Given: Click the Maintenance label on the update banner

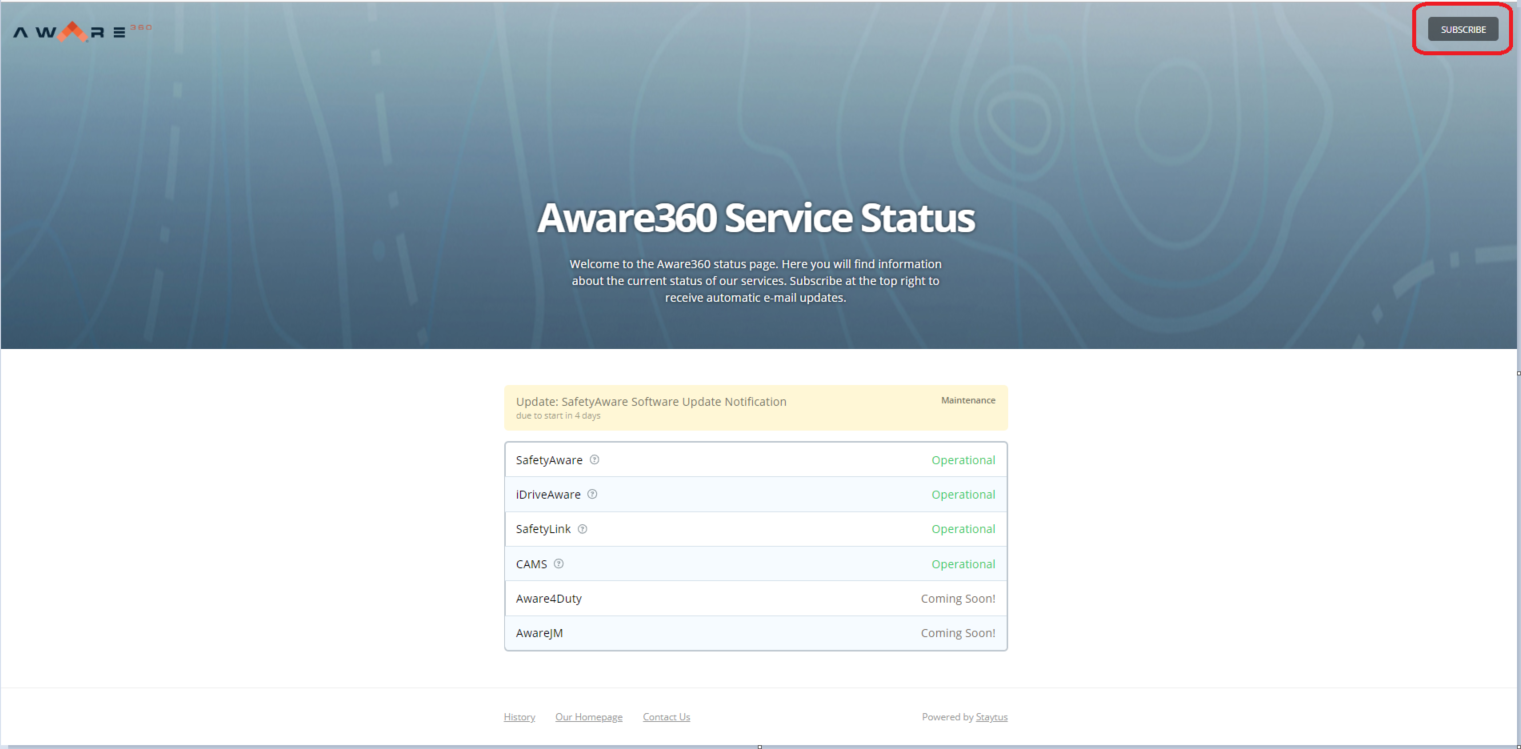Looking at the screenshot, I should (967, 400).
